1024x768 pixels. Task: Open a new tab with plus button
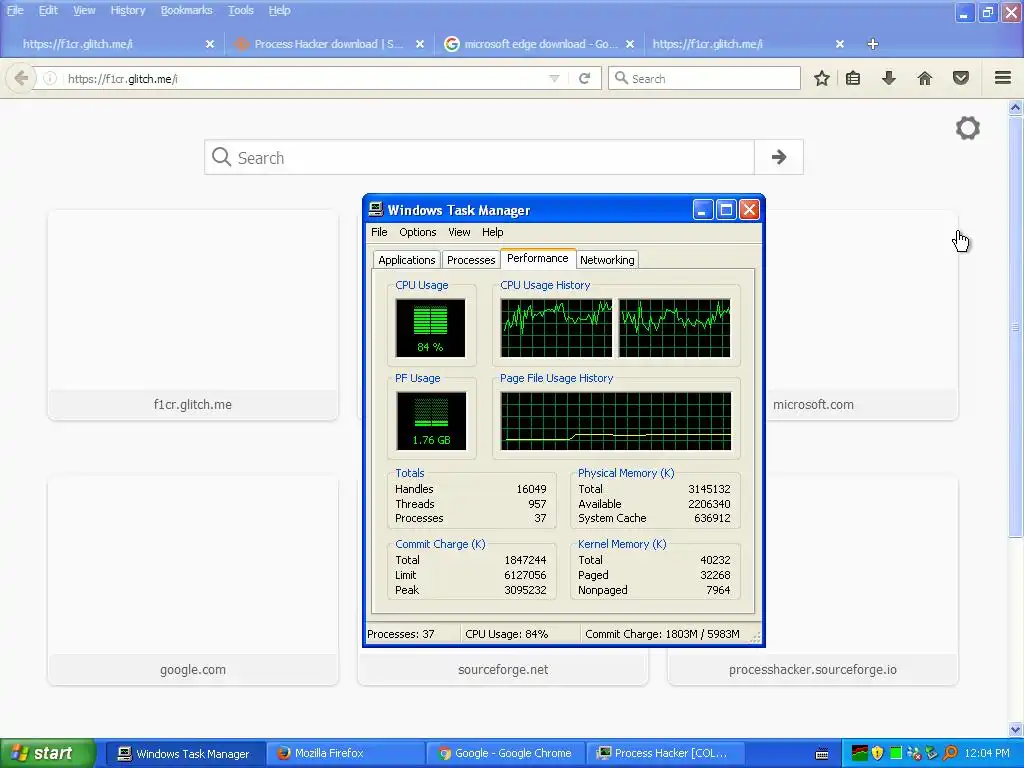pyautogui.click(x=872, y=44)
